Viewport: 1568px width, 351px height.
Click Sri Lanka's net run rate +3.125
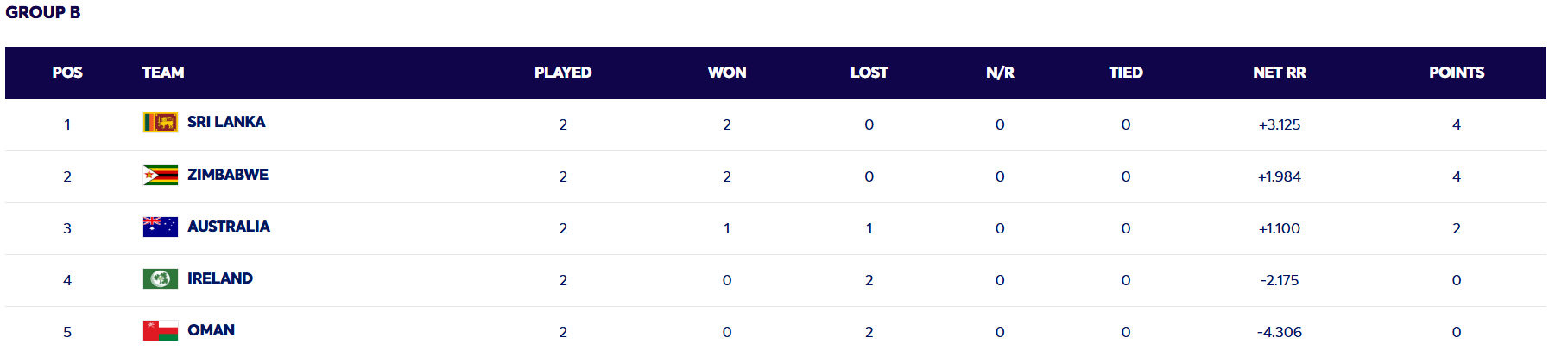[1279, 124]
